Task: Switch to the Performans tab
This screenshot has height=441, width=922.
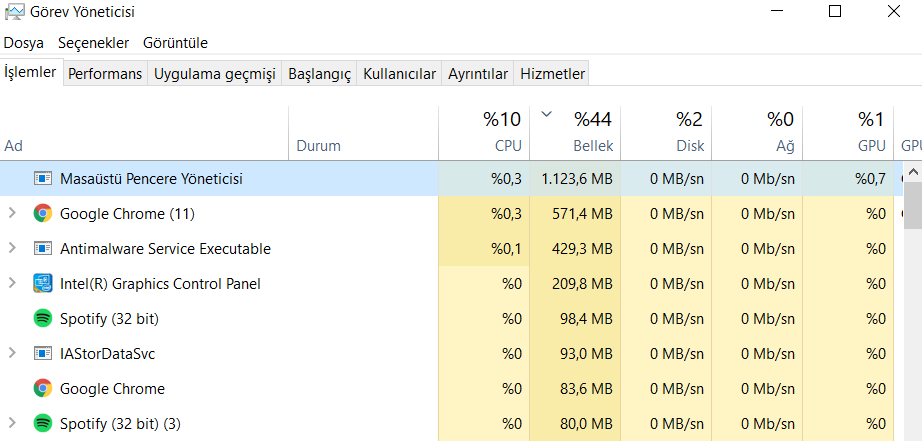Action: coord(105,74)
